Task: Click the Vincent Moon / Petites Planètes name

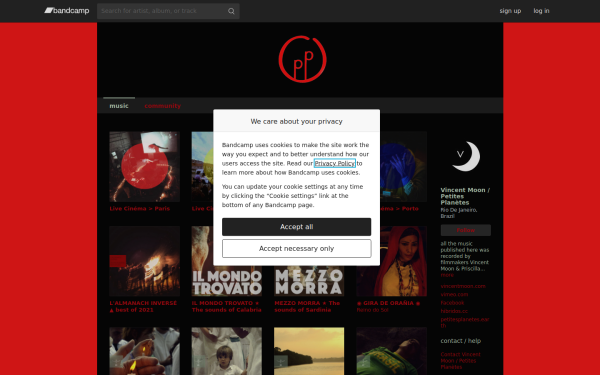Action: pos(465,196)
